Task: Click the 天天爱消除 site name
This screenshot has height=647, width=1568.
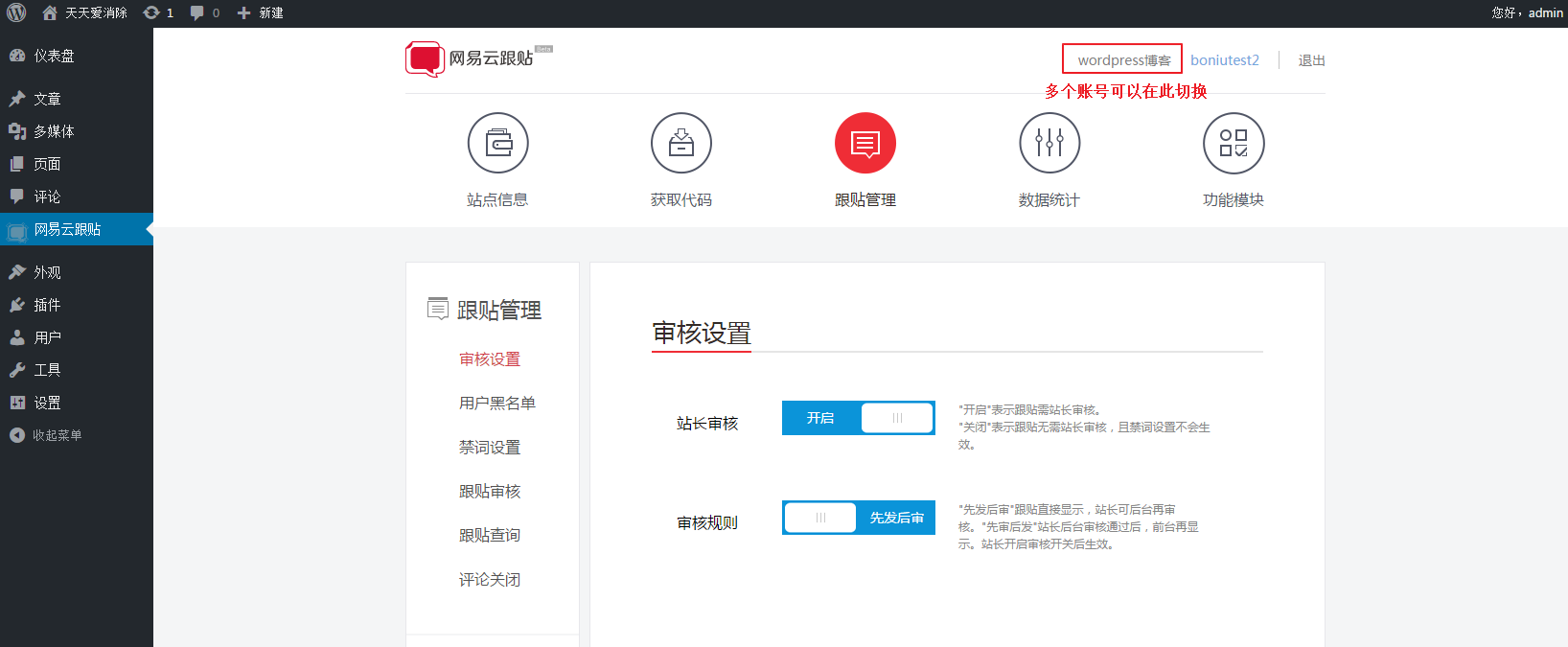Action: (x=96, y=12)
